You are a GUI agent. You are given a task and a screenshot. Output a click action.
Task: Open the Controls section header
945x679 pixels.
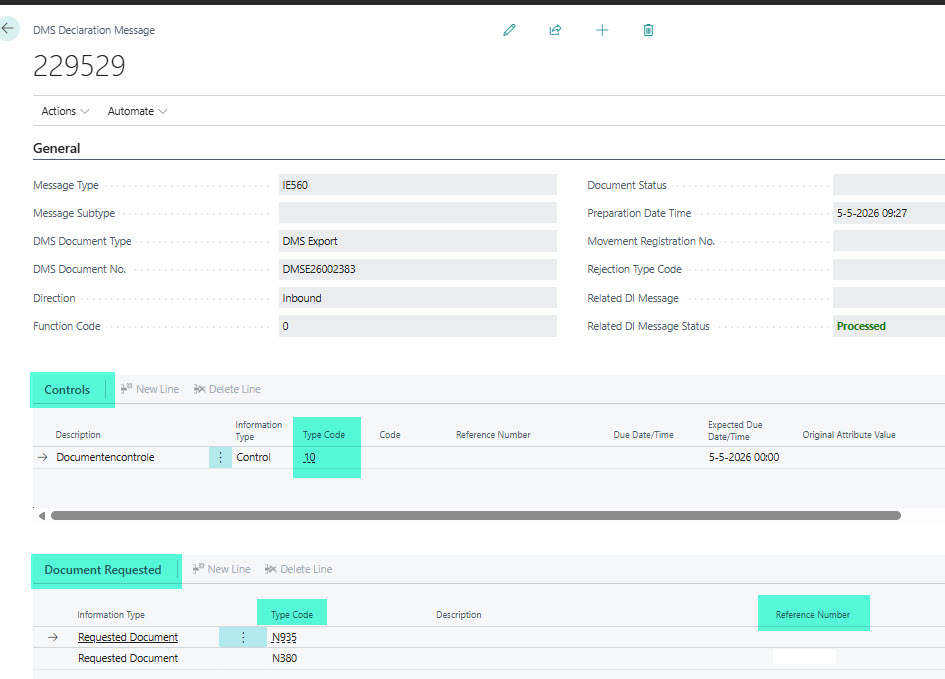tap(67, 390)
